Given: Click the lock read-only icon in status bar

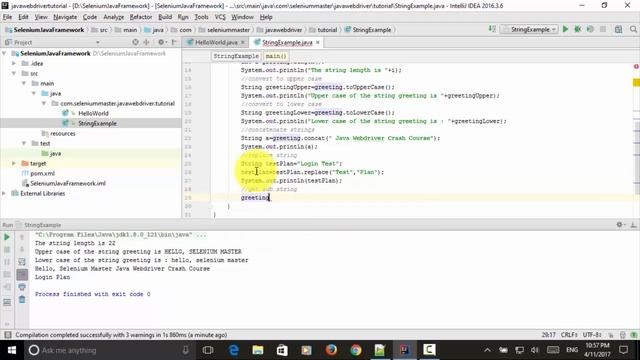Looking at the screenshot, I should pos(611,335).
